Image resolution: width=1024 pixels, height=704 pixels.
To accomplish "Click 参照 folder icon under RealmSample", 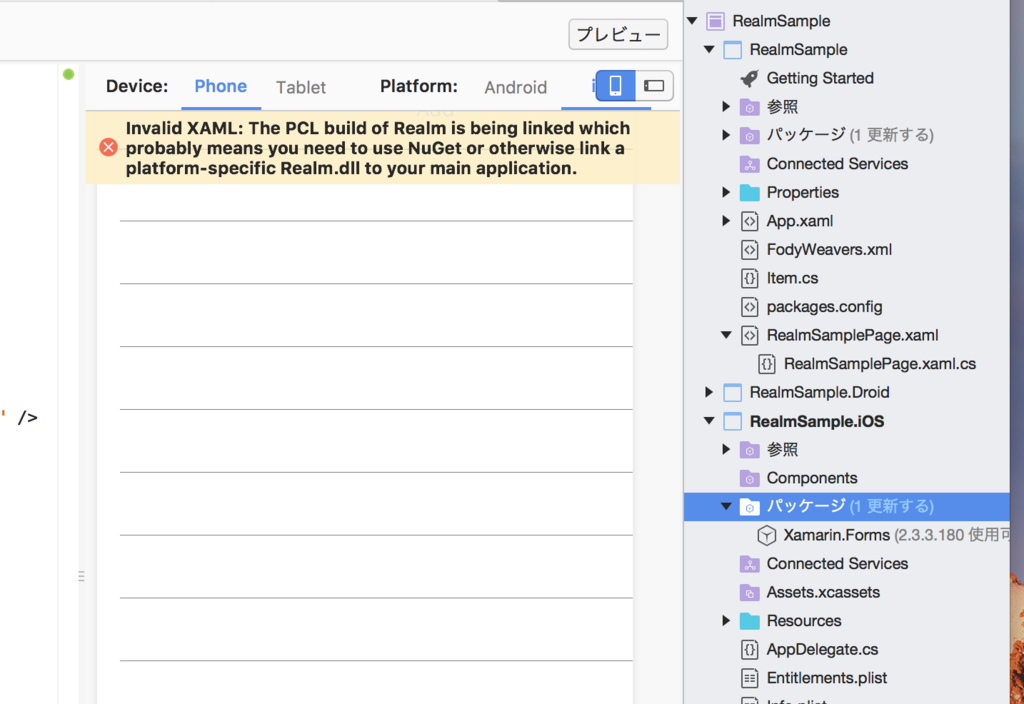I will coord(750,106).
